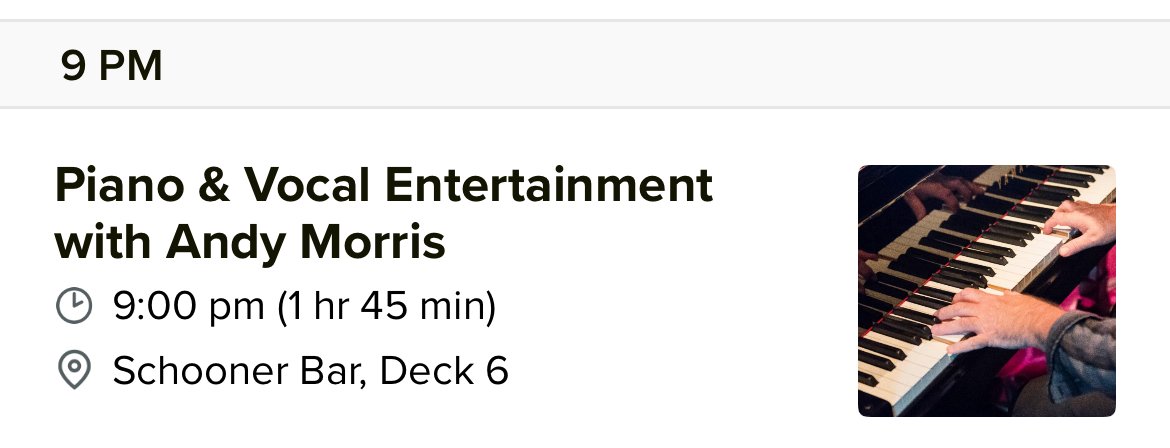Click the Andy Morris name in title
The width and height of the screenshot is (1170, 448).
305,243
